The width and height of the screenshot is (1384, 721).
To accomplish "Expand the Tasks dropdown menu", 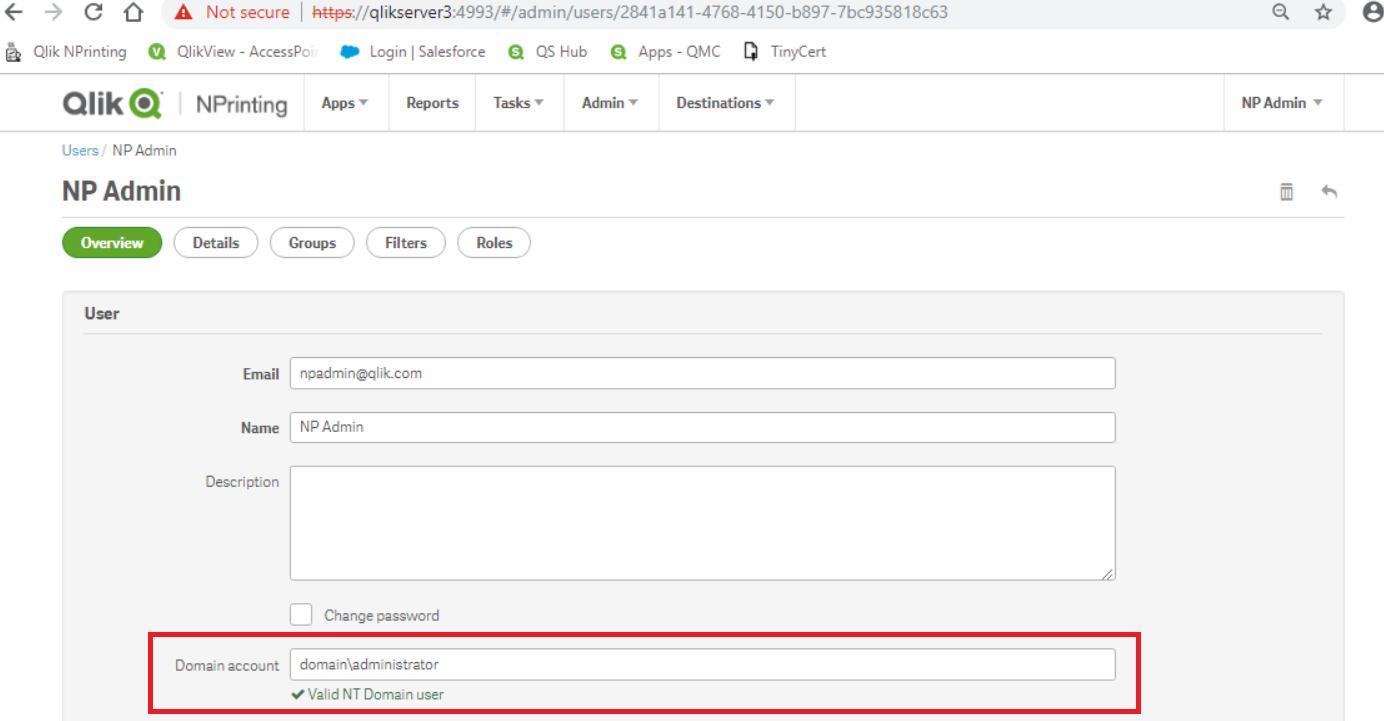I will coord(518,103).
